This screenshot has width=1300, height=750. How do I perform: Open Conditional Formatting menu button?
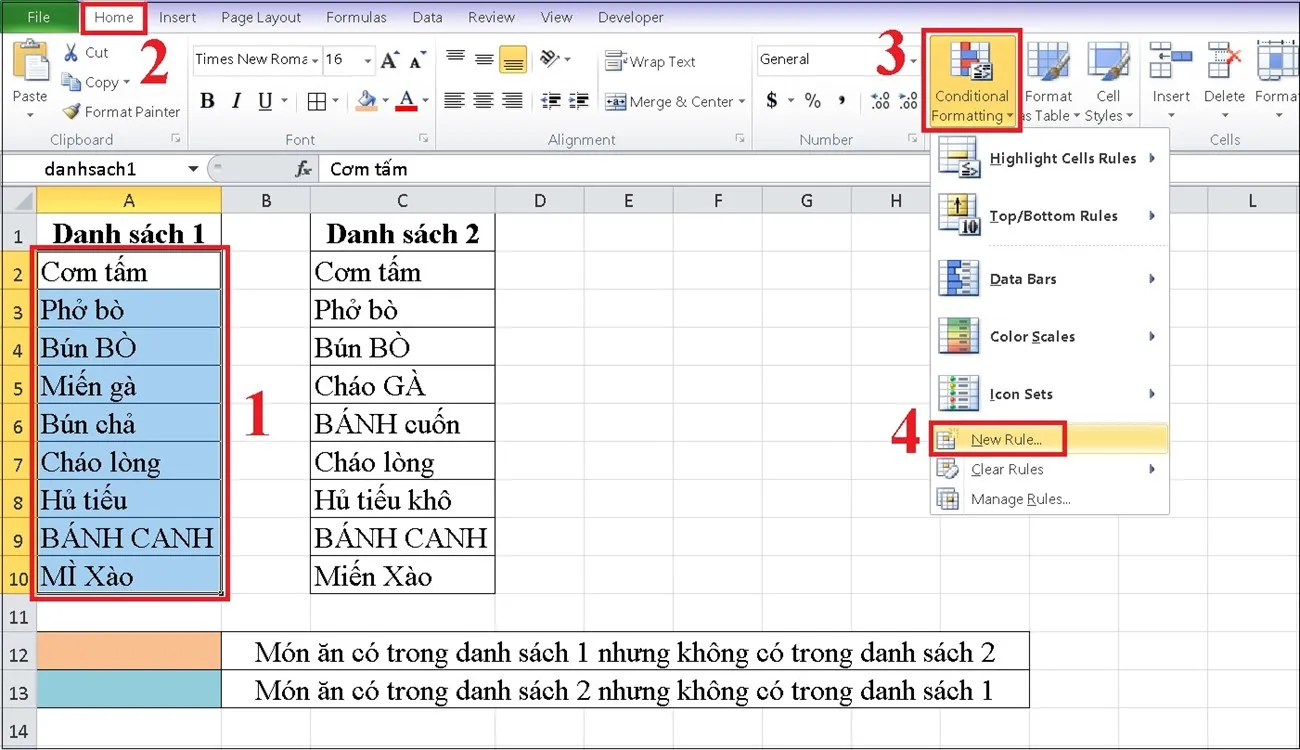click(x=971, y=82)
